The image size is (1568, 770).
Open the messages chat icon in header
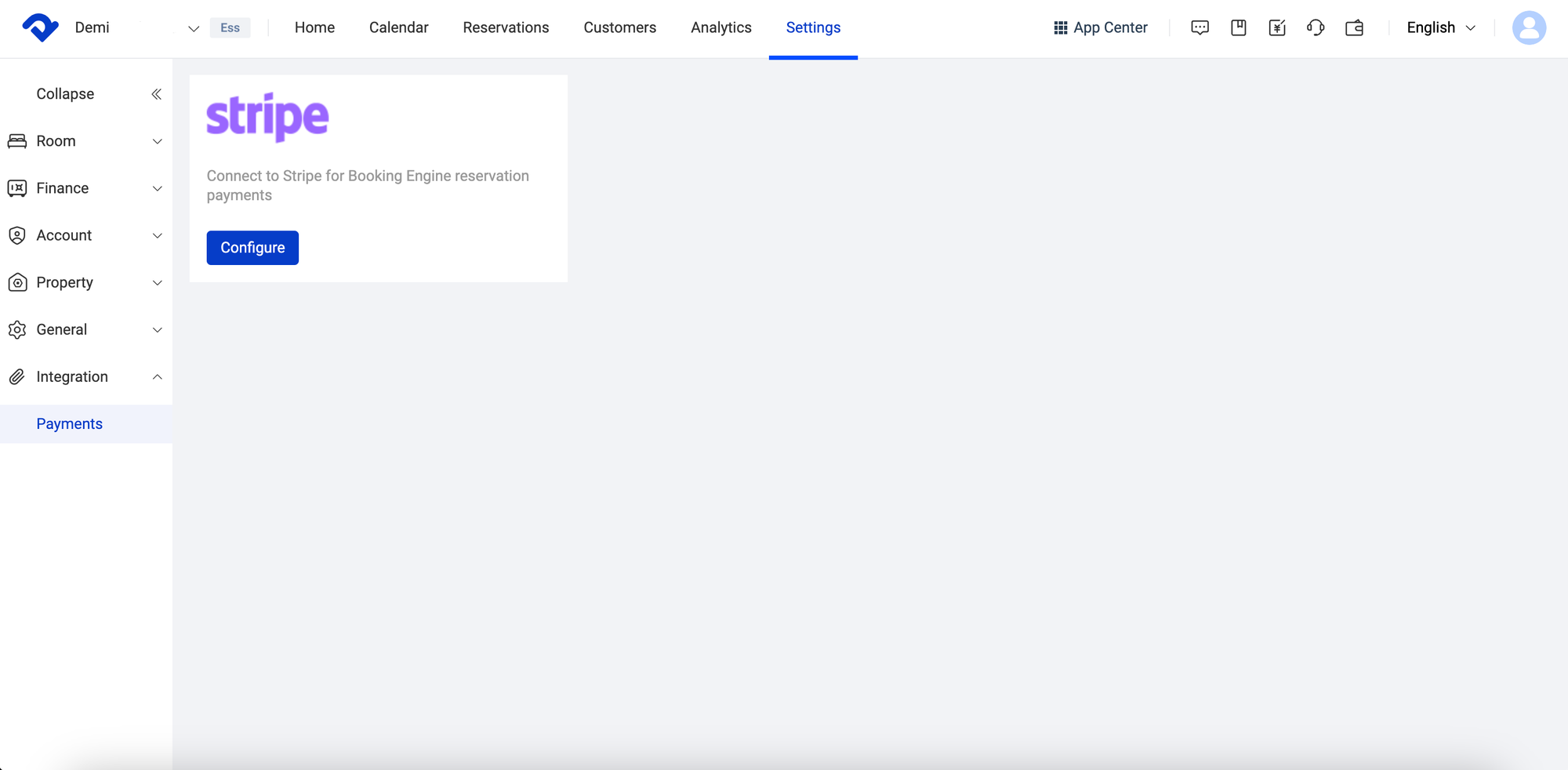click(1200, 27)
